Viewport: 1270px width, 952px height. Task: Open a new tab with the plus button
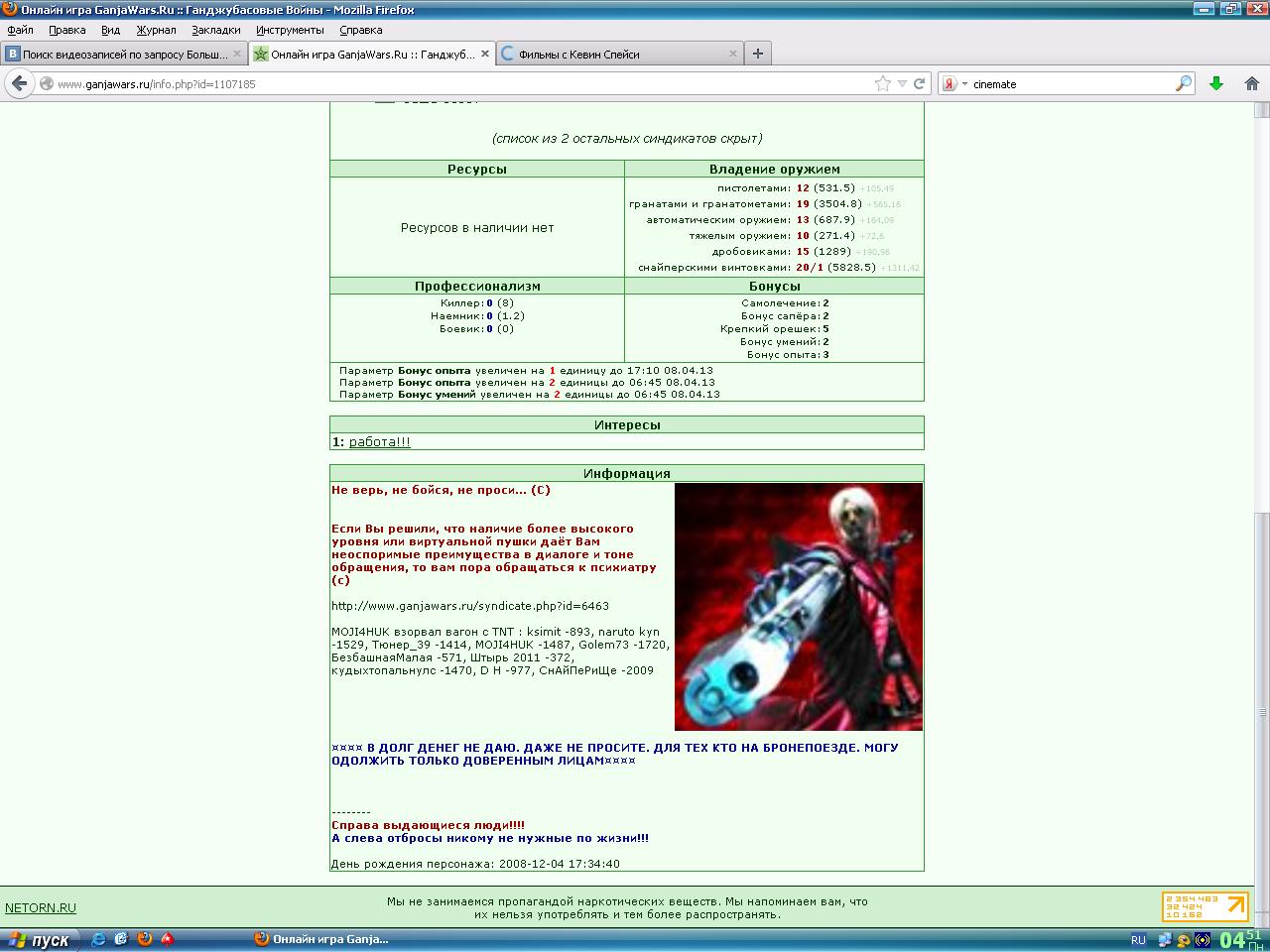click(x=758, y=54)
